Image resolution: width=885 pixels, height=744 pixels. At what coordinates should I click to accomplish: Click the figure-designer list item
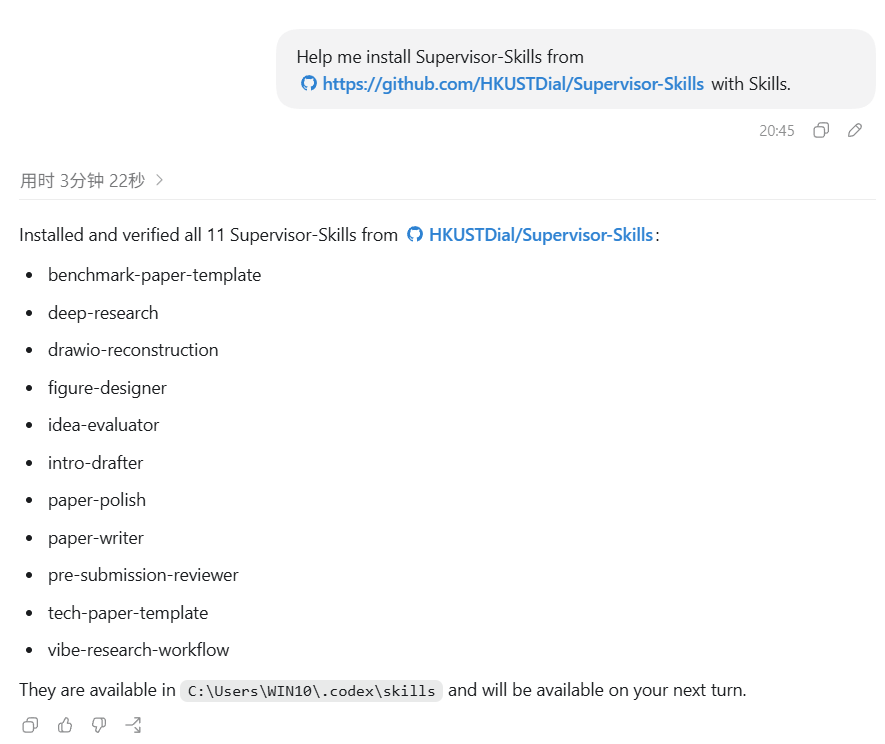tap(107, 388)
